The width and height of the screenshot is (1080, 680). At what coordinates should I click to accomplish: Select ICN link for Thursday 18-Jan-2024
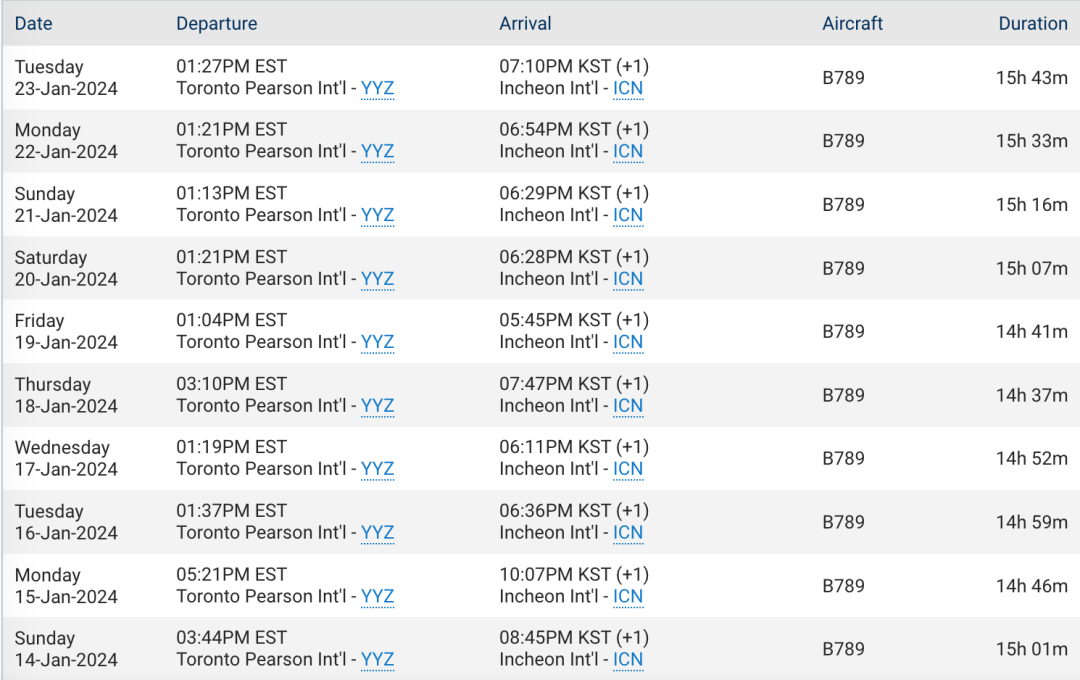coord(628,405)
